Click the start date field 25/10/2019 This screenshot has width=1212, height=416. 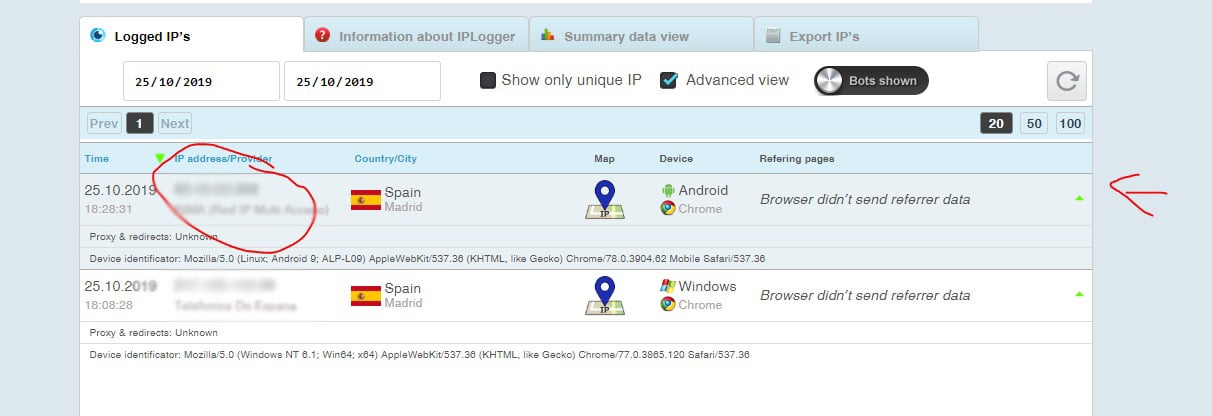[x=201, y=81]
